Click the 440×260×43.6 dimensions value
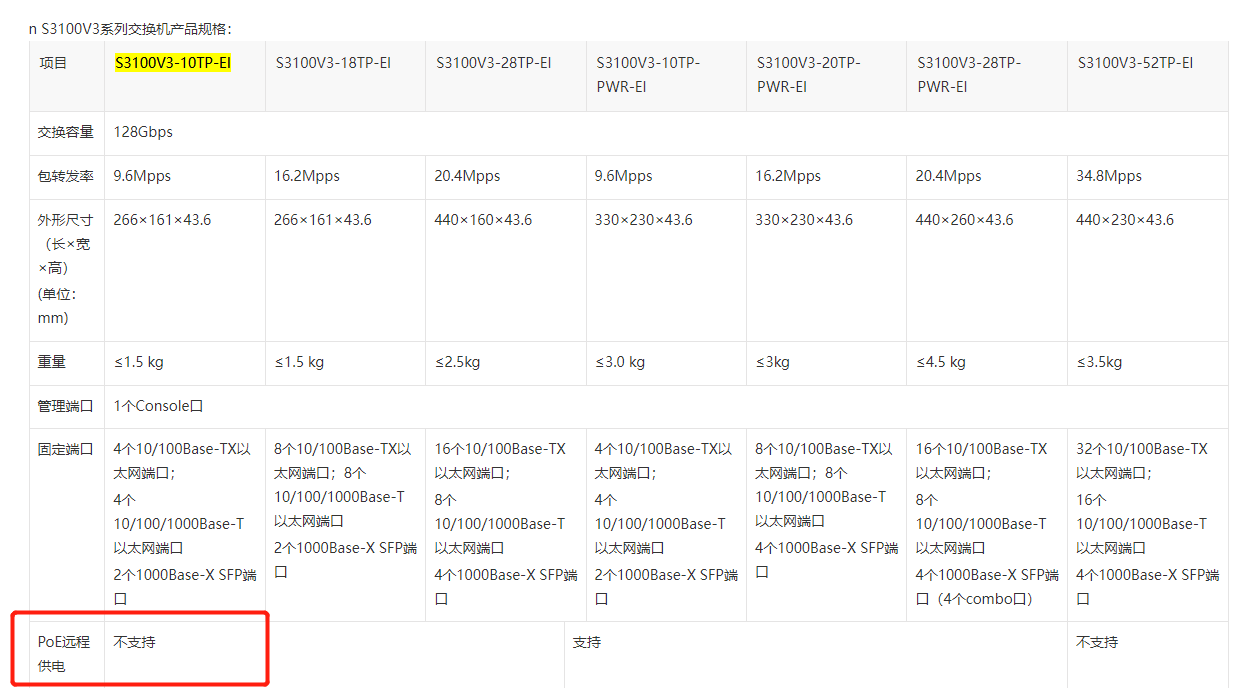The image size is (1233, 688). 964,220
